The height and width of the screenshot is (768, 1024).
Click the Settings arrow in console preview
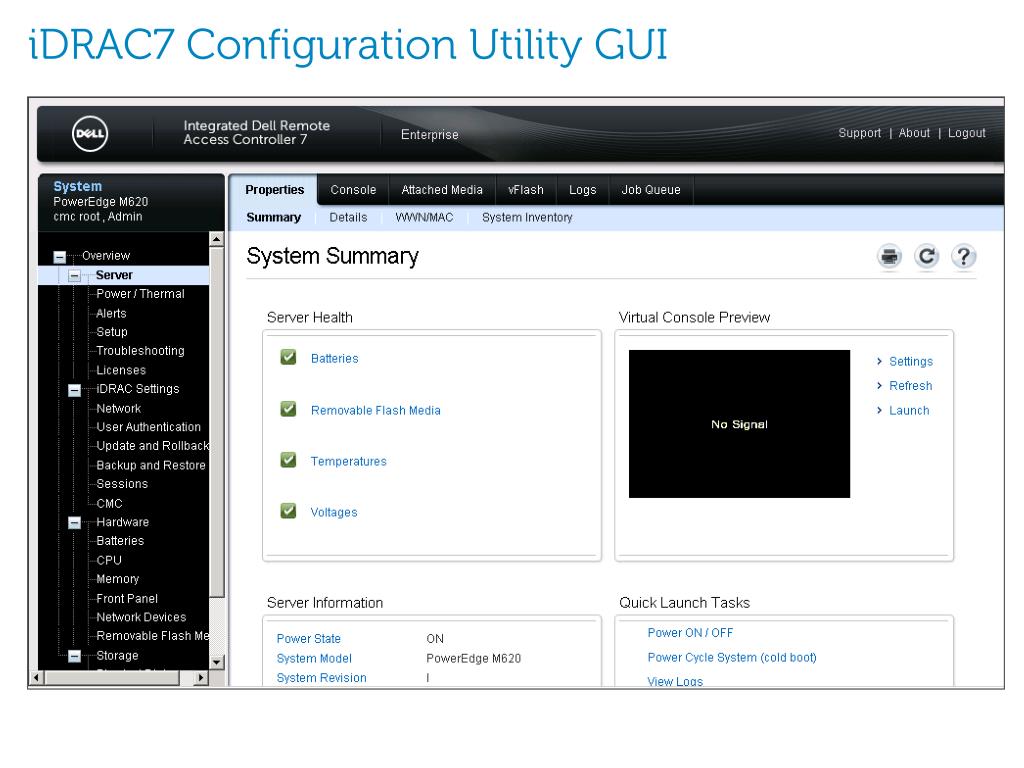point(880,361)
